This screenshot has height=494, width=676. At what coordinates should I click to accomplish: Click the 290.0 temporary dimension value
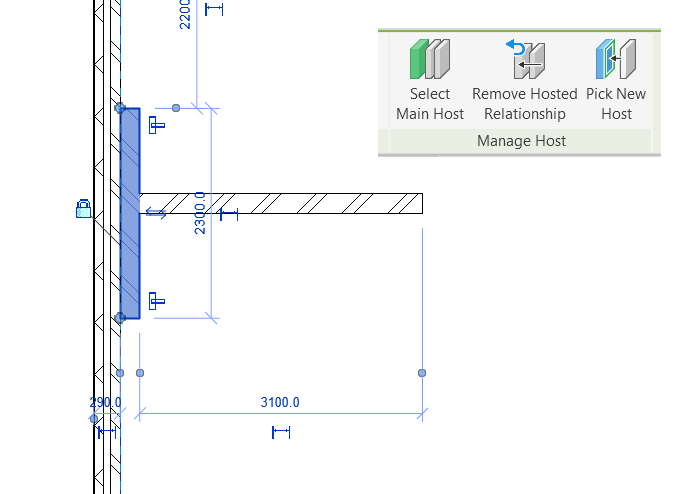click(105, 403)
